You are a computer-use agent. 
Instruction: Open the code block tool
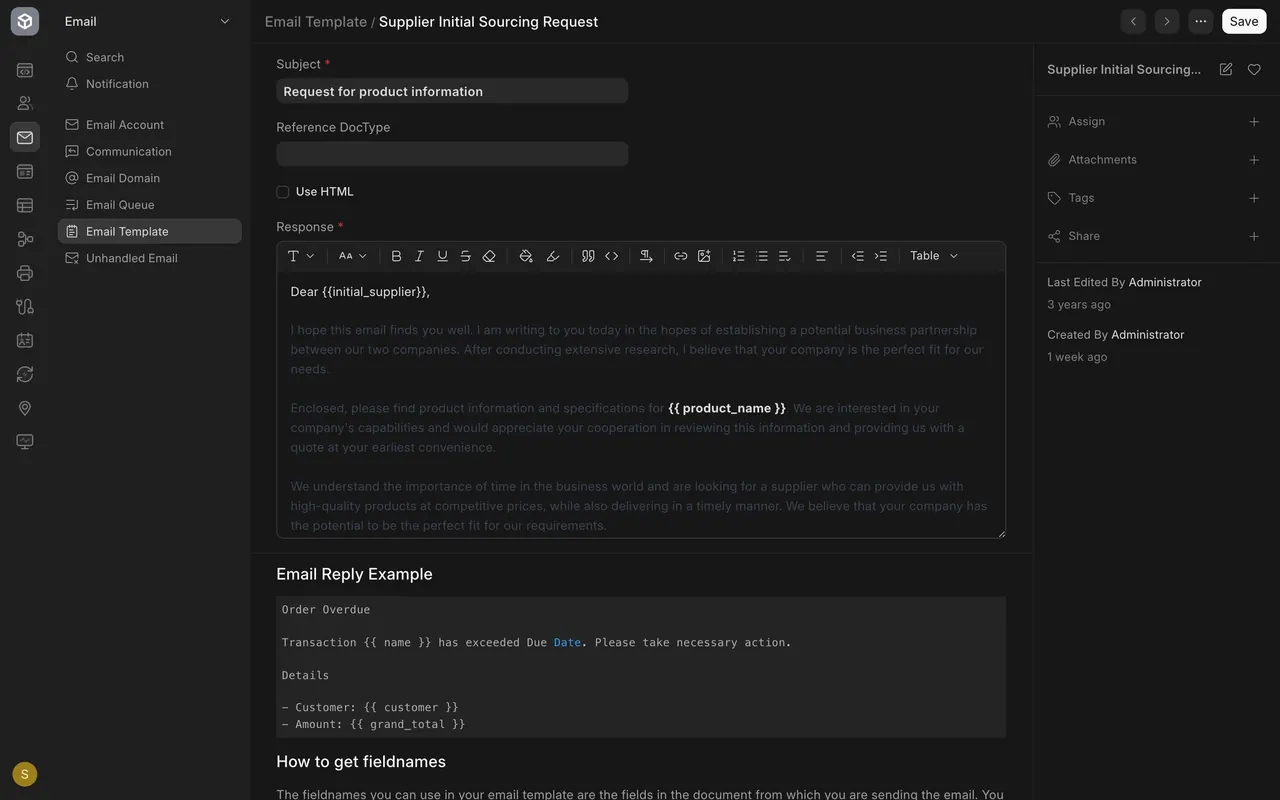pos(611,256)
